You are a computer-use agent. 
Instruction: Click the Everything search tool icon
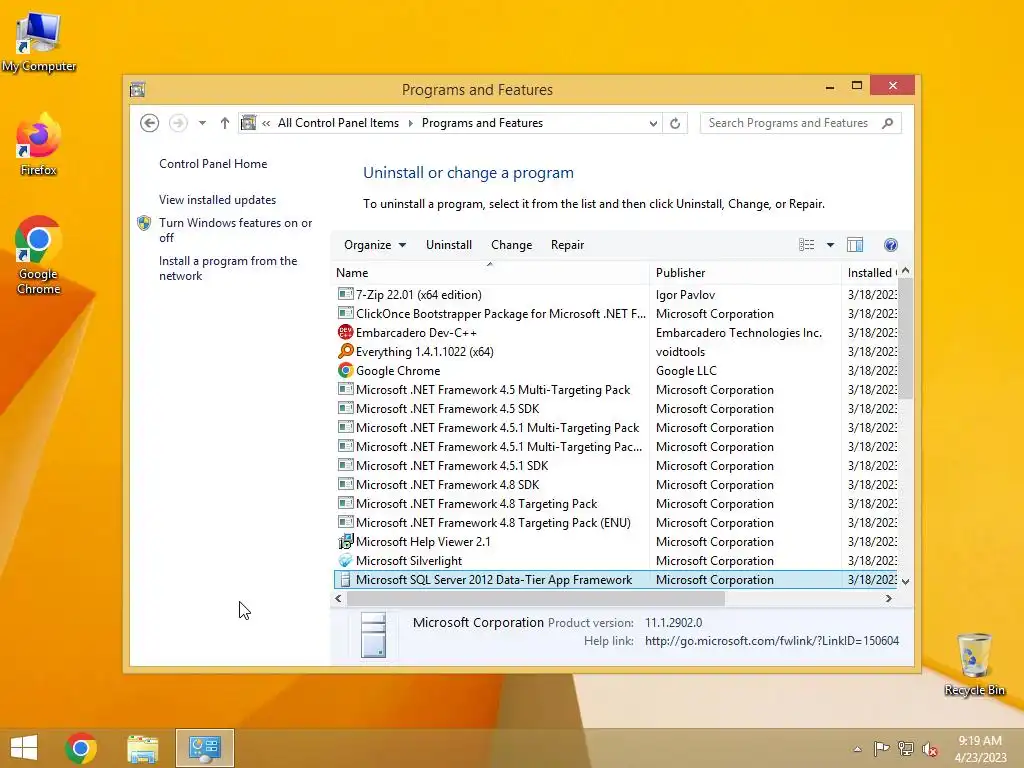[x=345, y=351]
